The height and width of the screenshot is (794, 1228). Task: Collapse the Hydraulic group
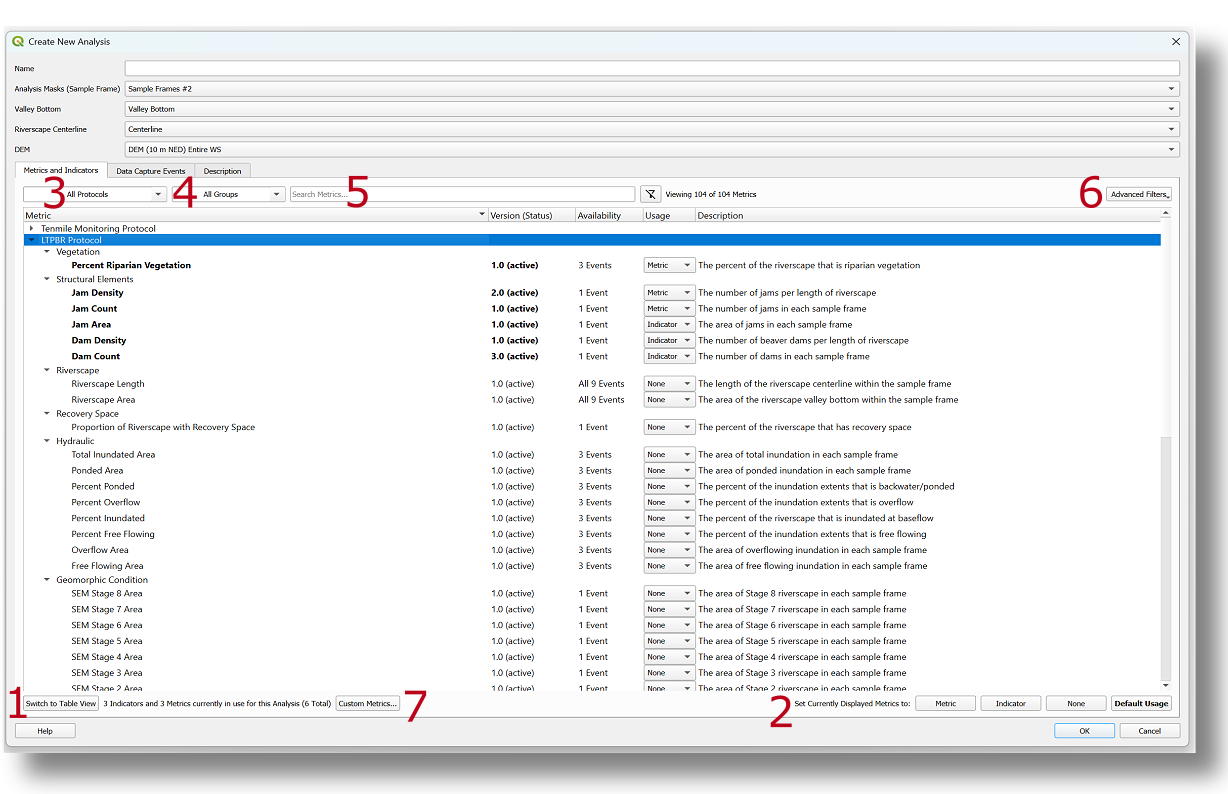click(x=47, y=441)
